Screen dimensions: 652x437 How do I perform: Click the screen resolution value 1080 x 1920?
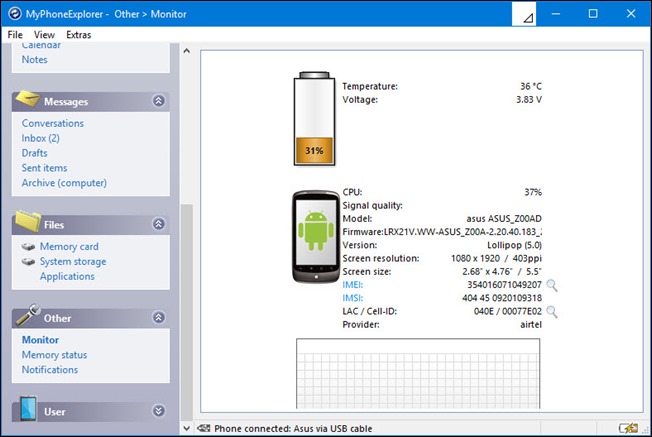[x=475, y=258]
